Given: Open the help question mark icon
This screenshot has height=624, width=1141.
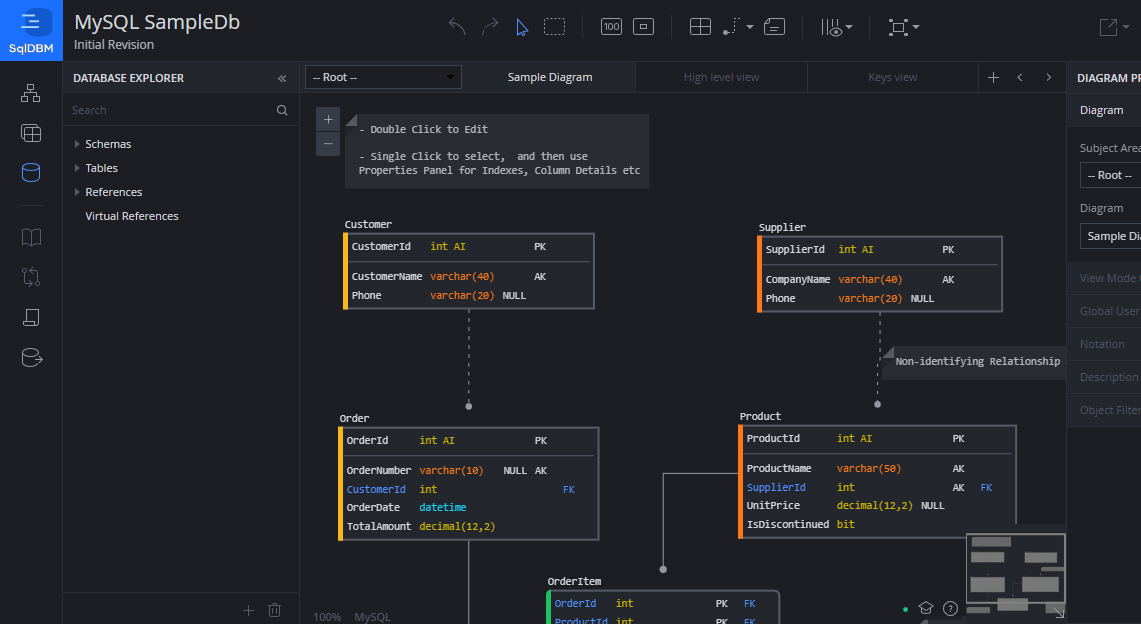Looking at the screenshot, I should (x=950, y=608).
